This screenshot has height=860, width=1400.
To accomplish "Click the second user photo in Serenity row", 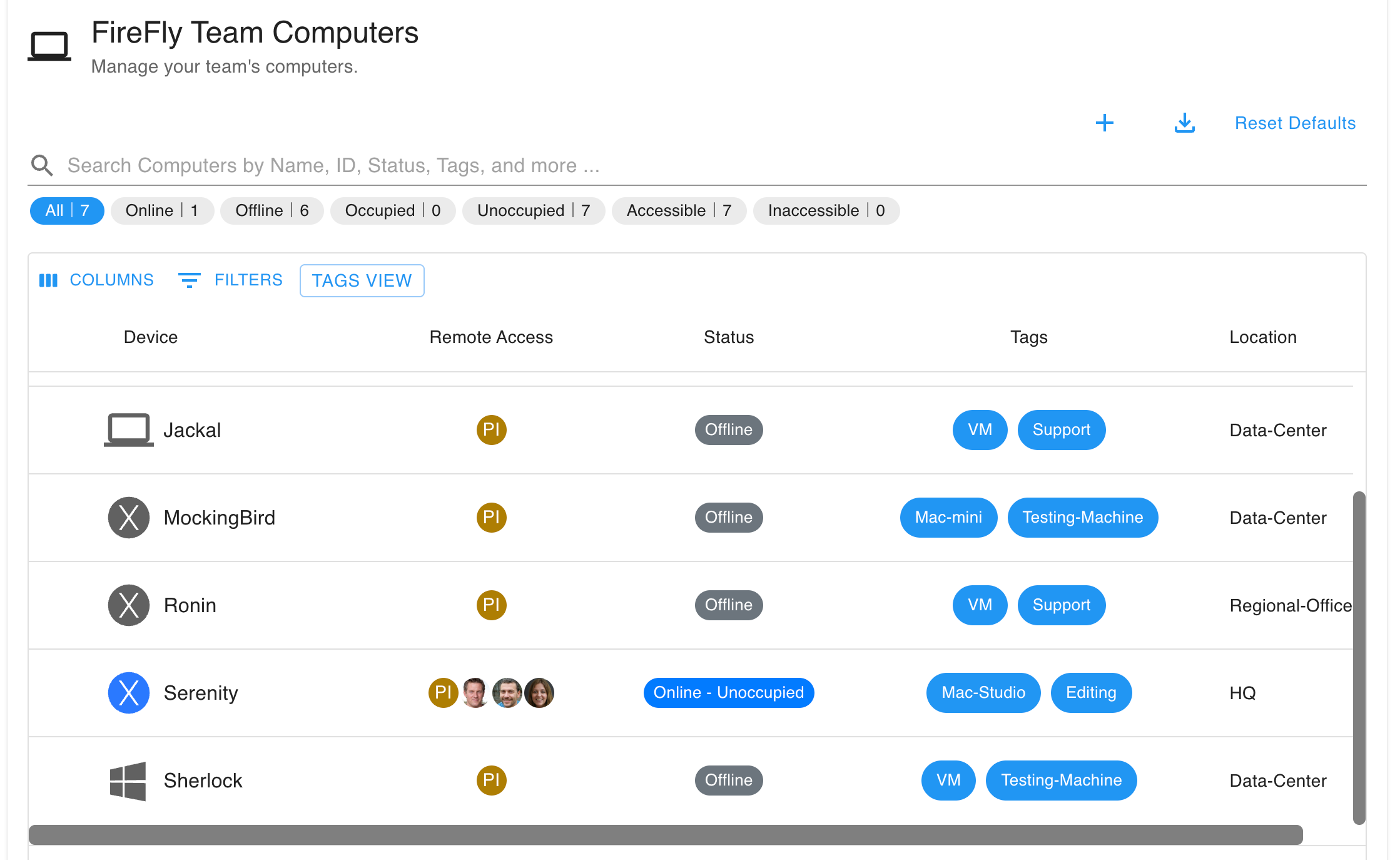I will tap(507, 693).
